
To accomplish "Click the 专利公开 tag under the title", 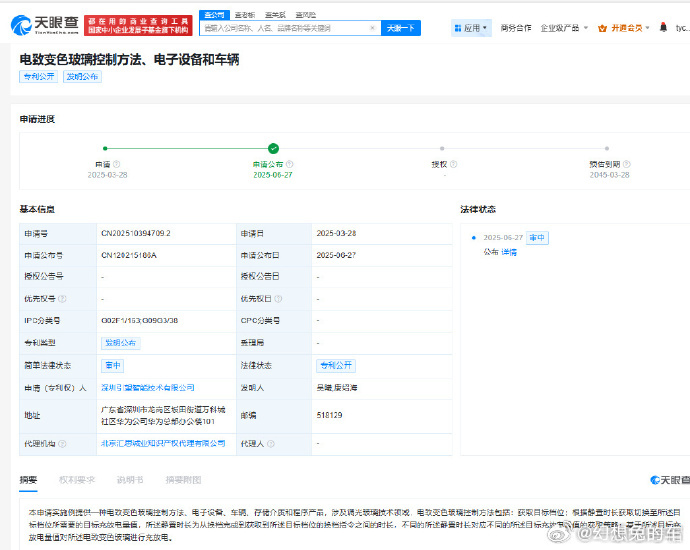I will point(39,77).
